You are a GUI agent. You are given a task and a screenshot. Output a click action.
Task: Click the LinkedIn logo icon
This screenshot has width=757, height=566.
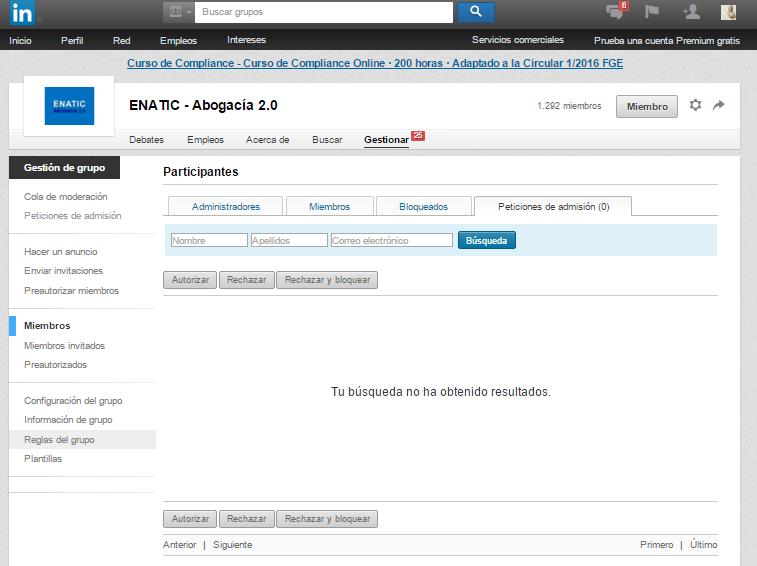22,13
